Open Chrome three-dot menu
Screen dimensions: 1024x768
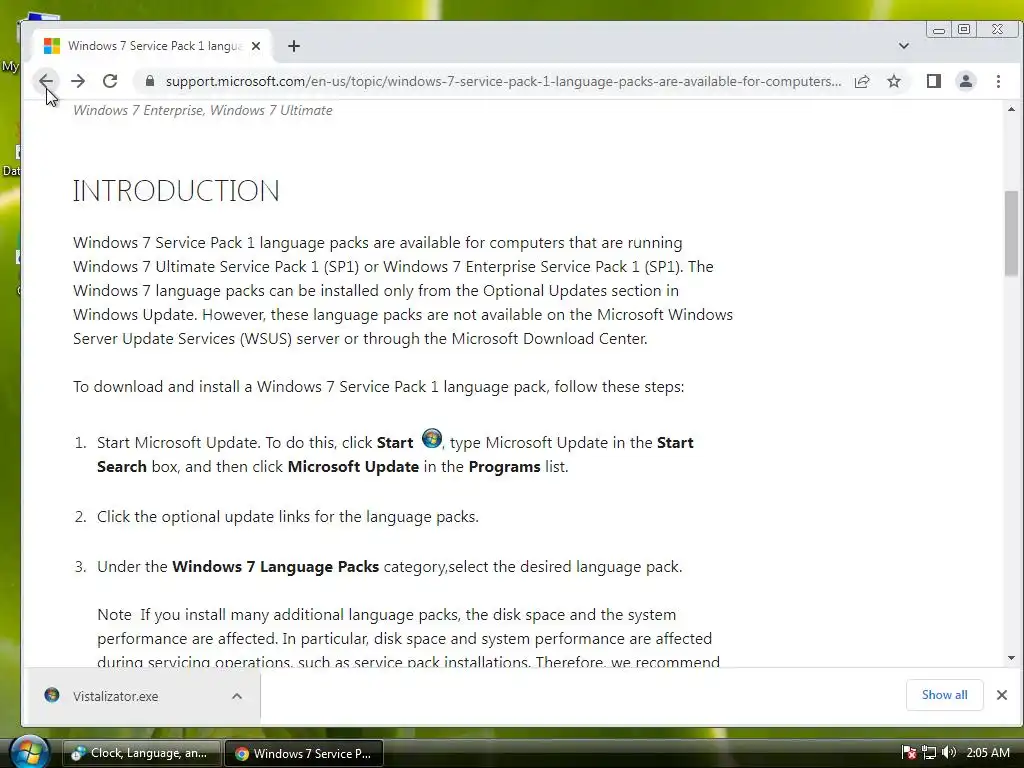[x=998, y=81]
